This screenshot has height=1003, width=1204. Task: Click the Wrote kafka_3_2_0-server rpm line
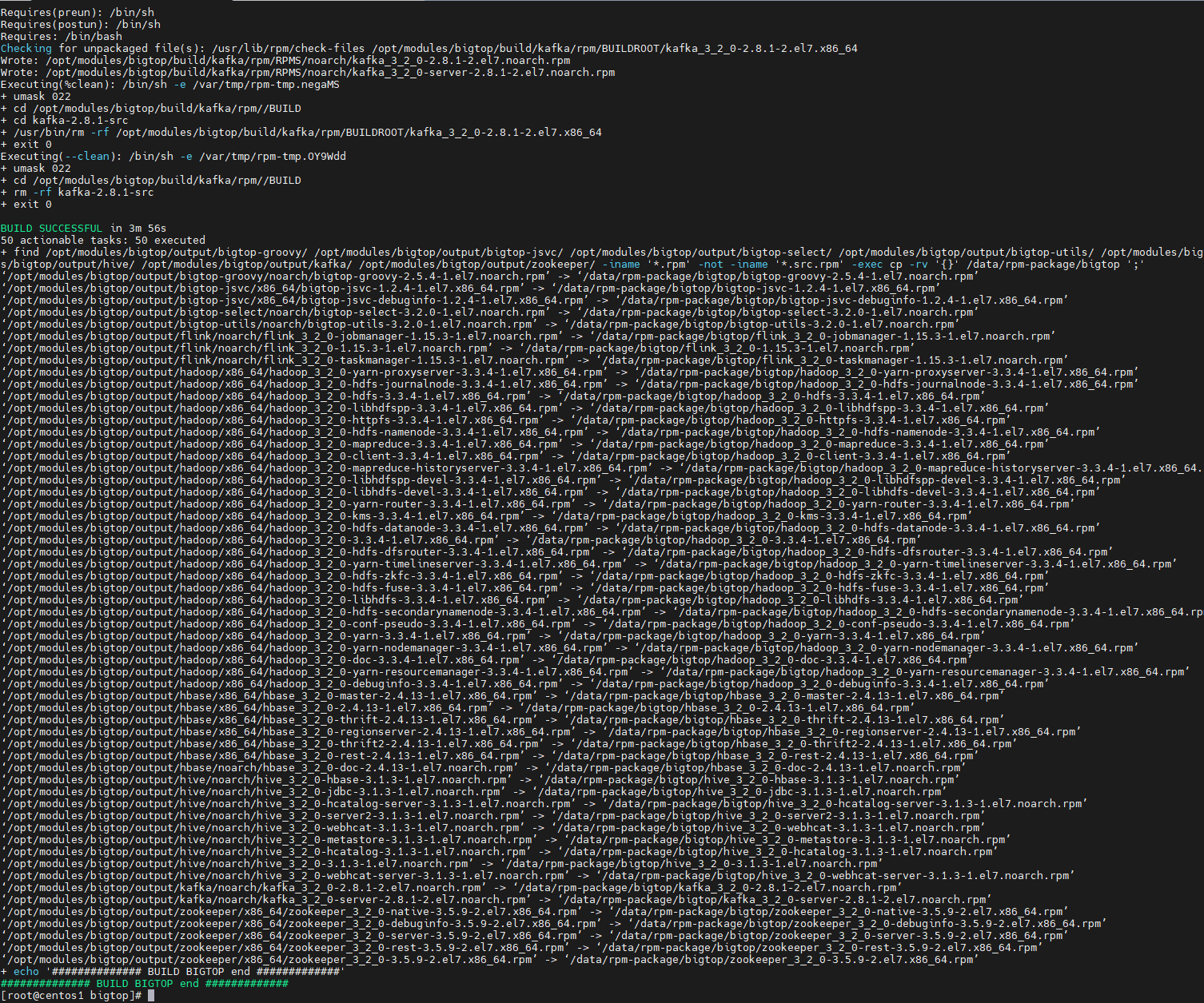coord(308,73)
